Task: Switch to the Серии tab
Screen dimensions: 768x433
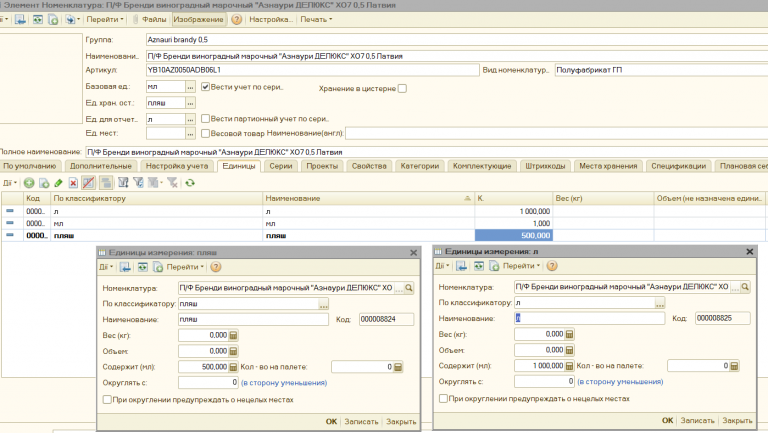Action: (281, 166)
